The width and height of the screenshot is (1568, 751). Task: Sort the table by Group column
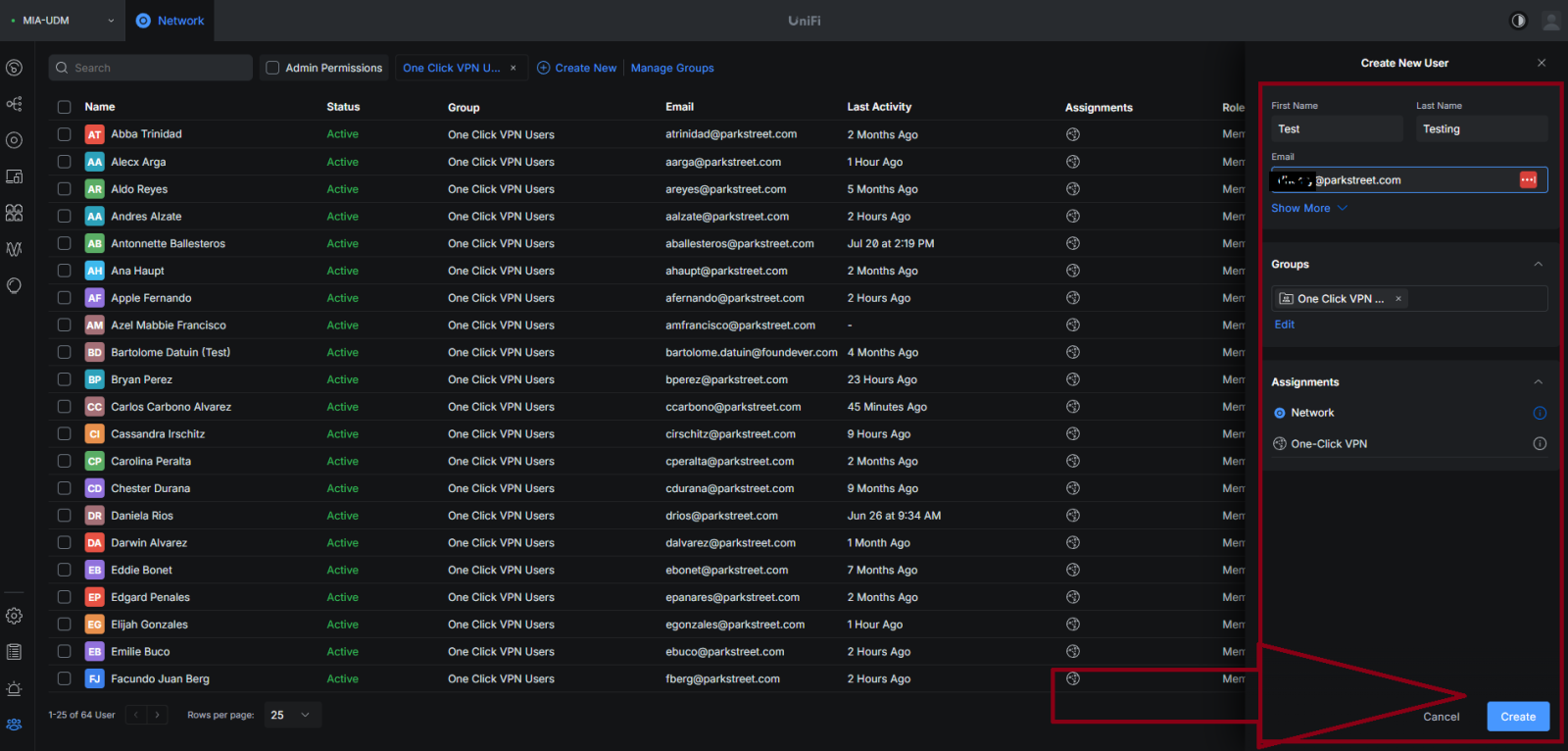(x=464, y=107)
